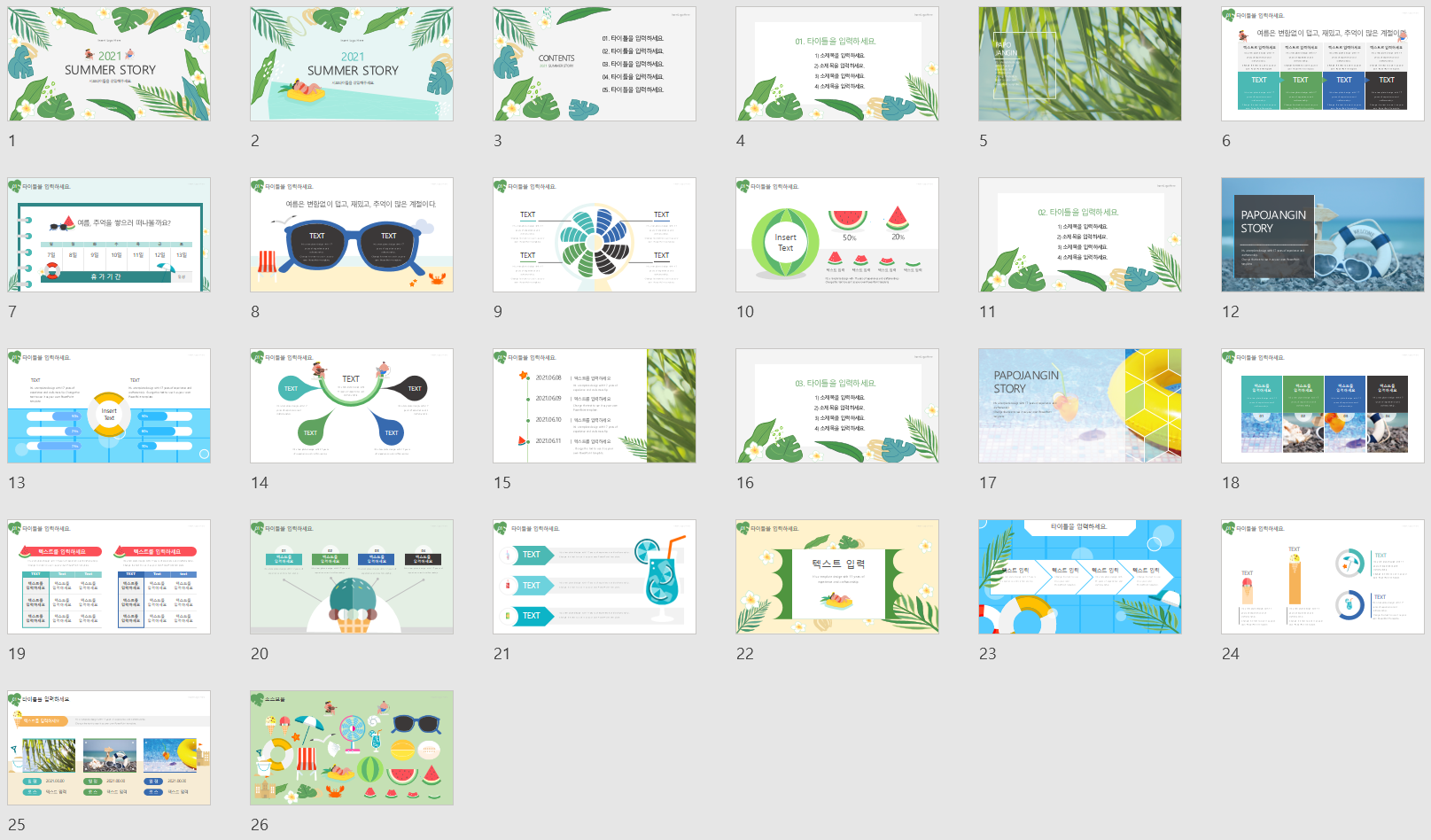This screenshot has height=840, width=1431.
Task: Select slide 26, the green summer icon collection
Action: 352,748
